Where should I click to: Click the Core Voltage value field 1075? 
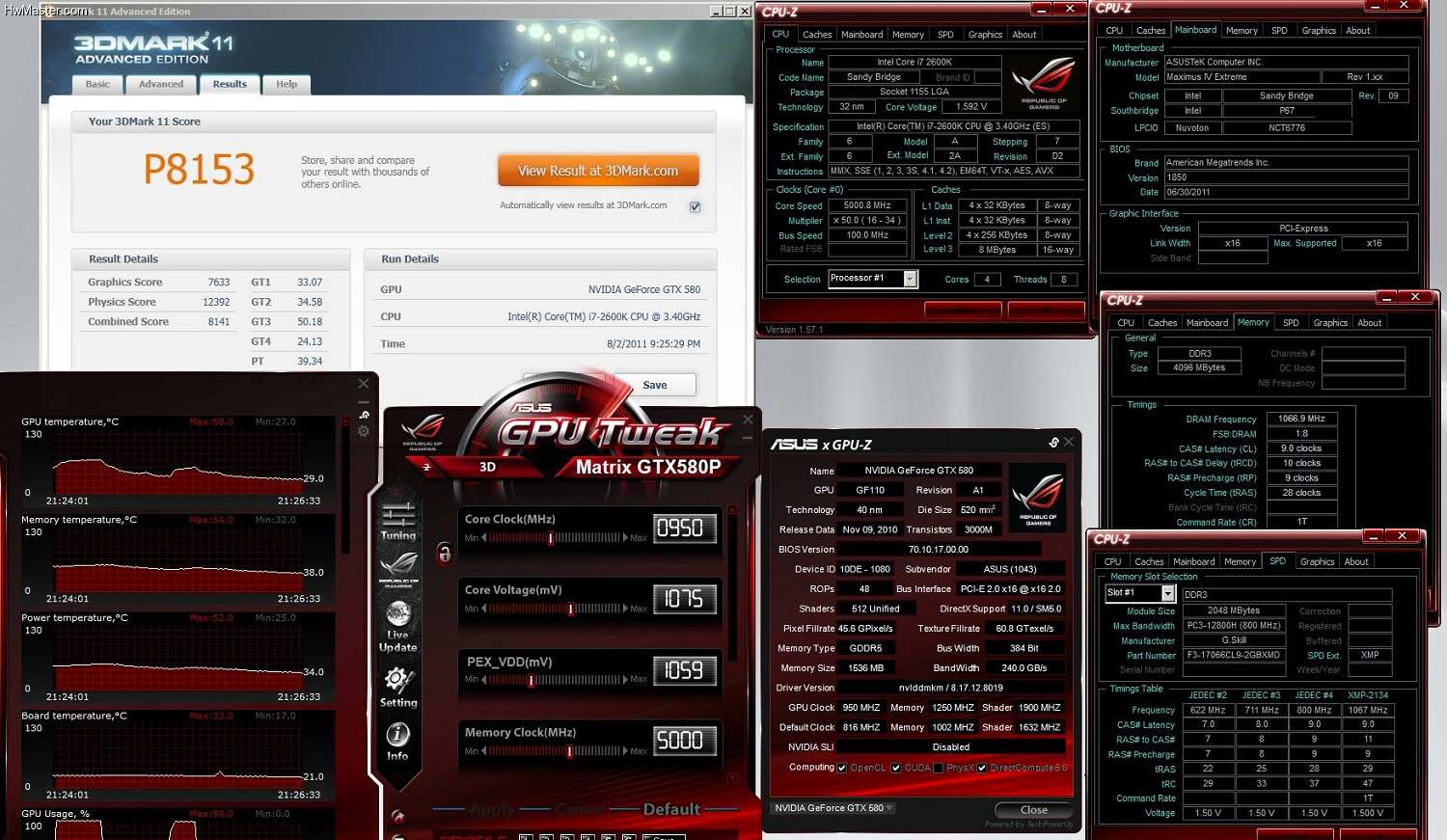(x=683, y=599)
